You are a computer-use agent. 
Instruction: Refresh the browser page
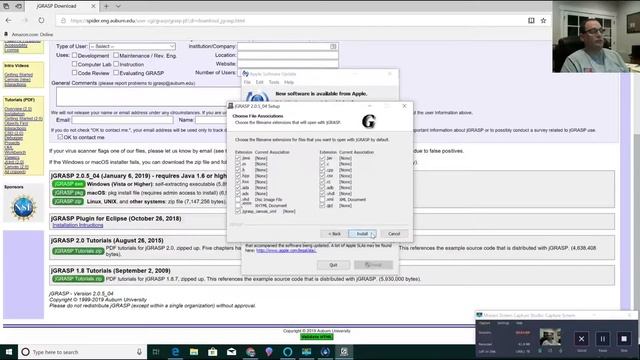click(41, 20)
